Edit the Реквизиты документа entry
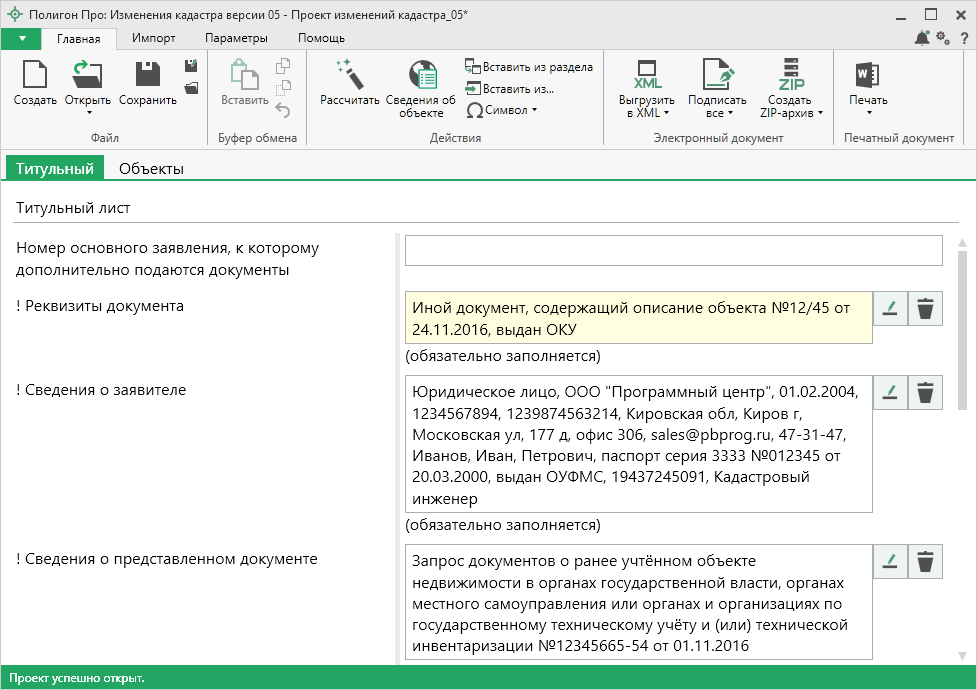The height and width of the screenshot is (690, 977). tap(888, 309)
